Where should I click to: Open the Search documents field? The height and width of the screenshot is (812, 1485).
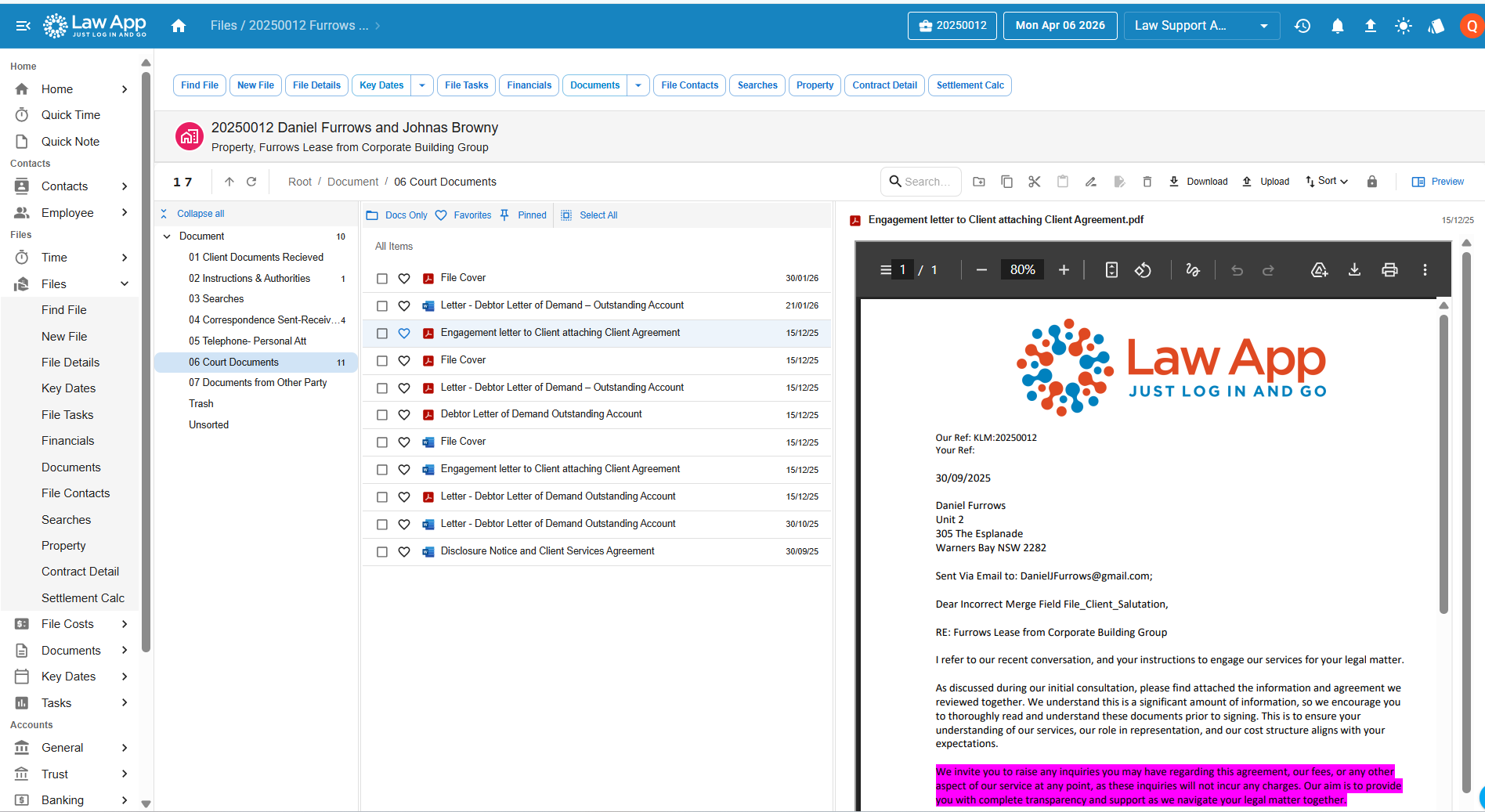coord(921,181)
